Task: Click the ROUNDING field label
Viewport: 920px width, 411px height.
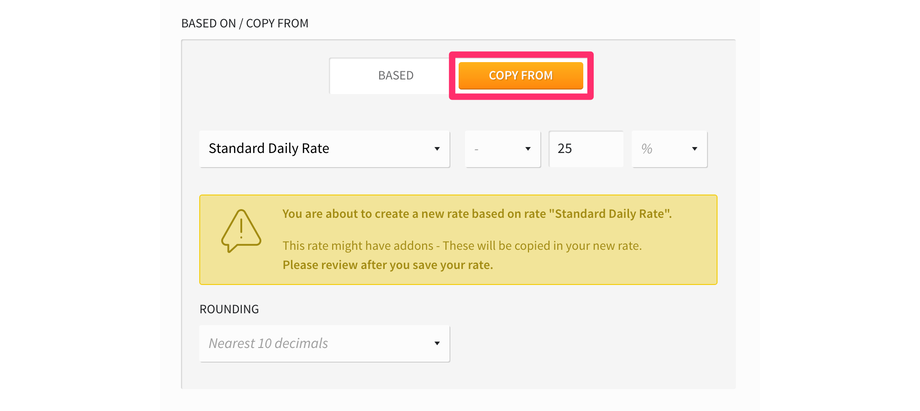Action: click(229, 309)
